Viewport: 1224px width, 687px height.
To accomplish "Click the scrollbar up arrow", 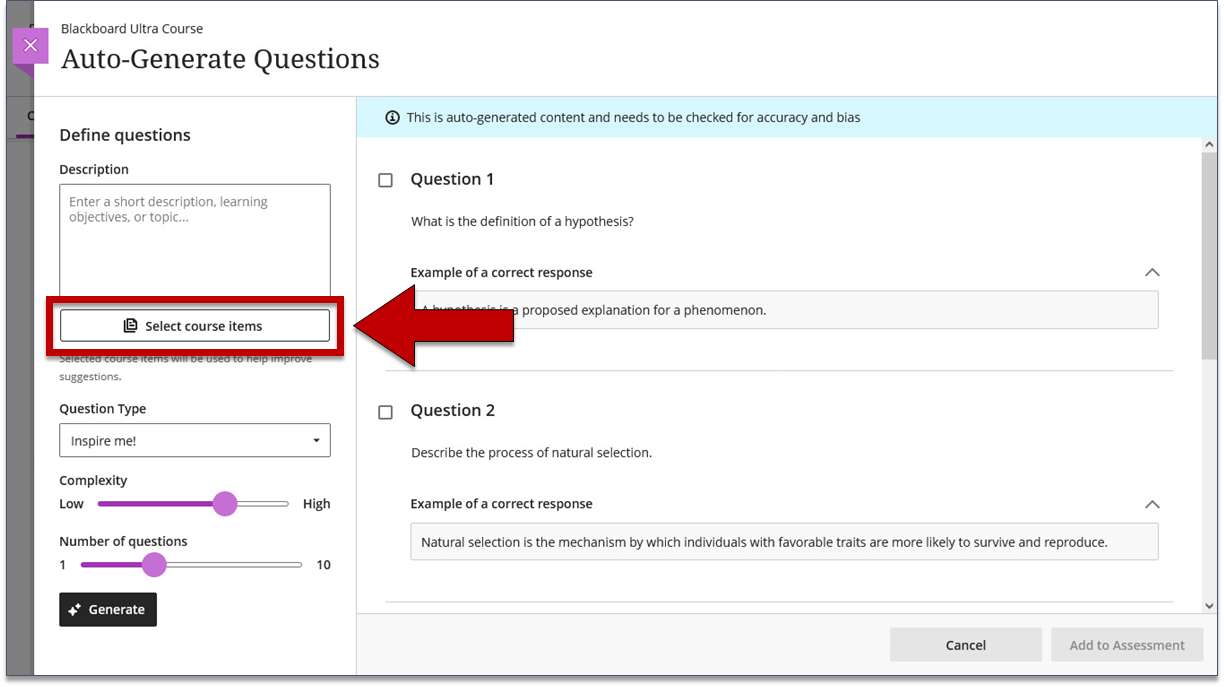I will (x=1209, y=146).
